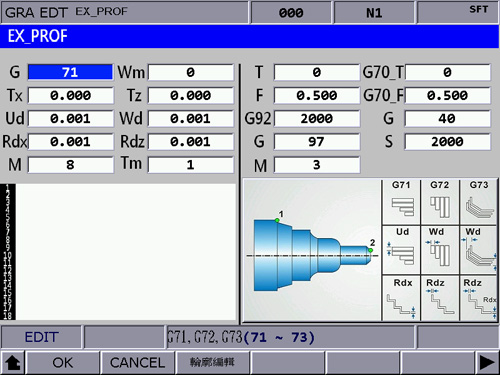Go to next softkey page arrow
This screenshot has width=500, height=375.
487,362
